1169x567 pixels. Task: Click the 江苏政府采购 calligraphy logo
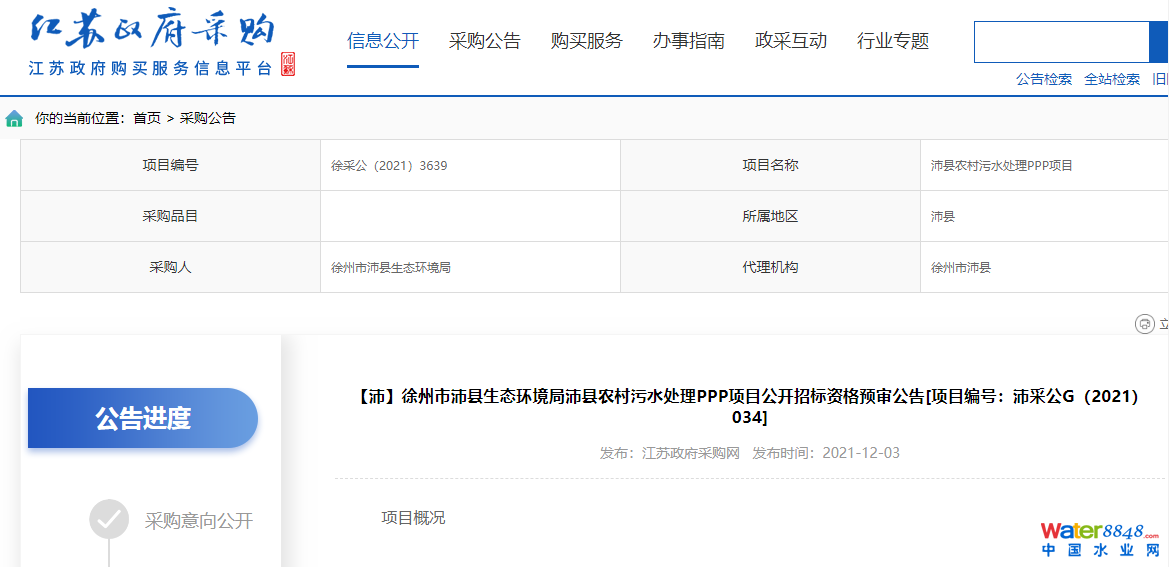[152, 32]
